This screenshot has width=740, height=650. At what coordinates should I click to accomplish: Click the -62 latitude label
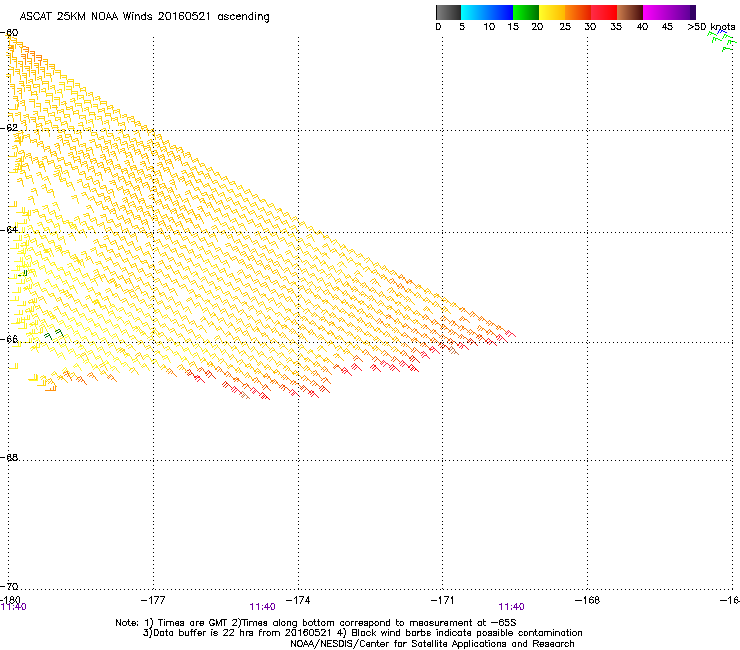tap(9, 128)
